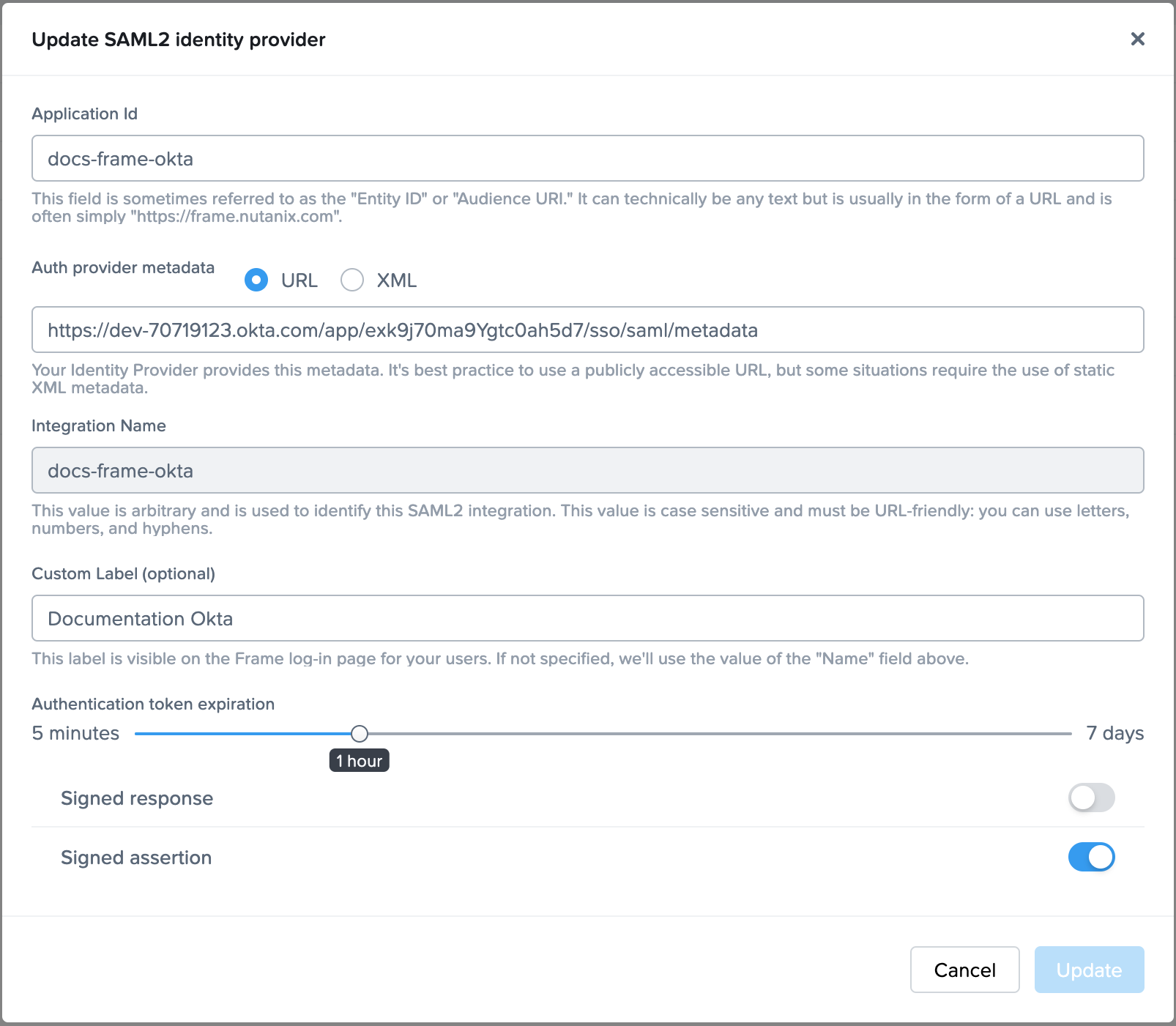The width and height of the screenshot is (1176, 1026).
Task: Click the Auth provider metadata label
Action: (x=122, y=268)
